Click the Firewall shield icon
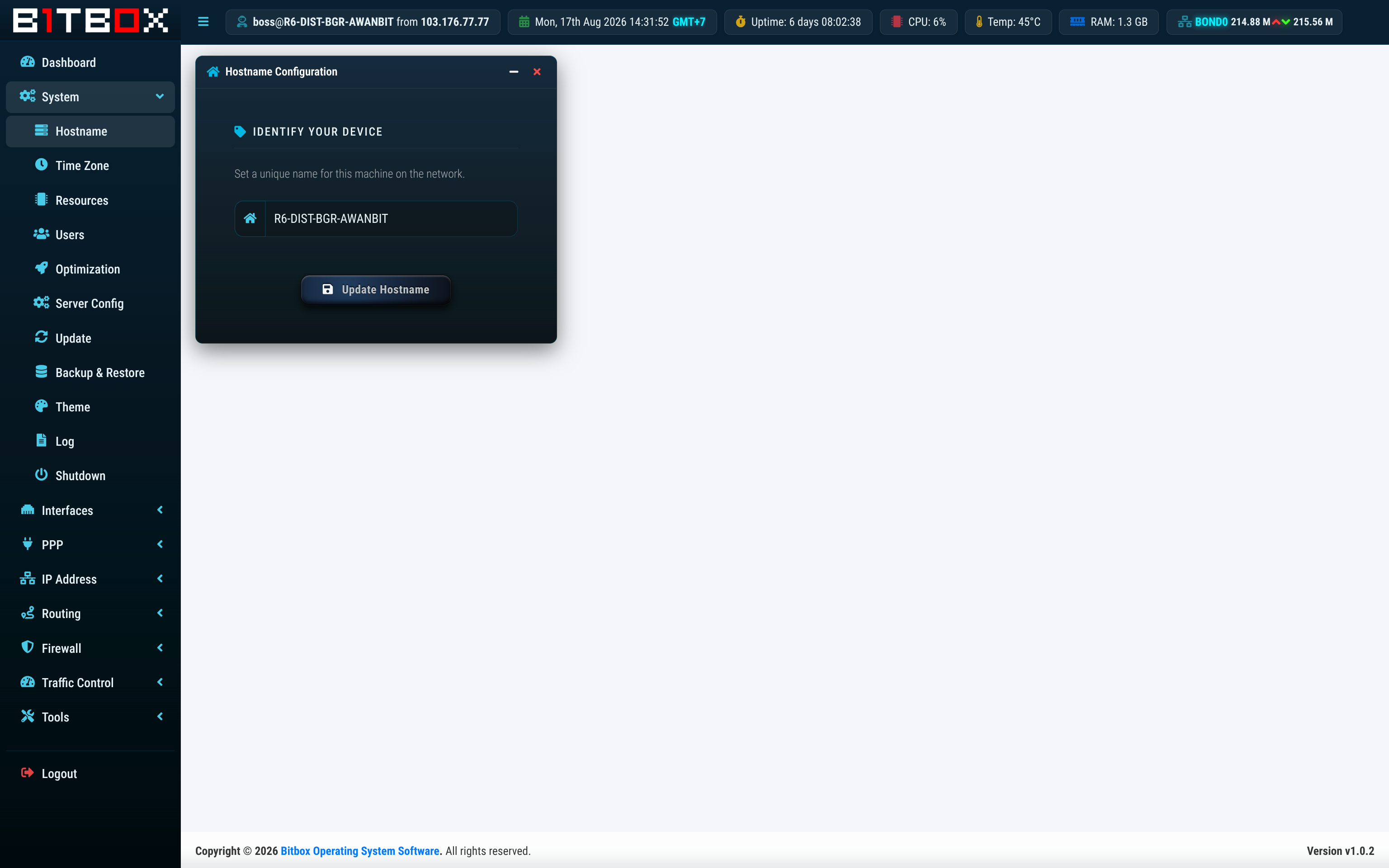 coord(28,647)
